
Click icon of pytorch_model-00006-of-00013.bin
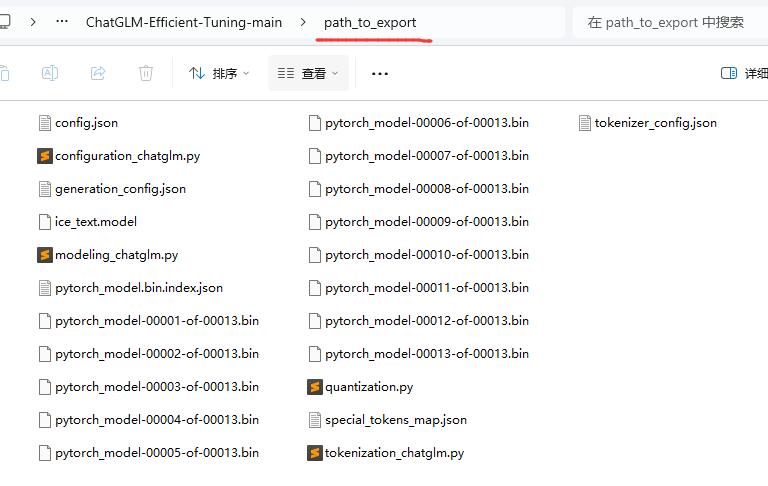tap(315, 123)
